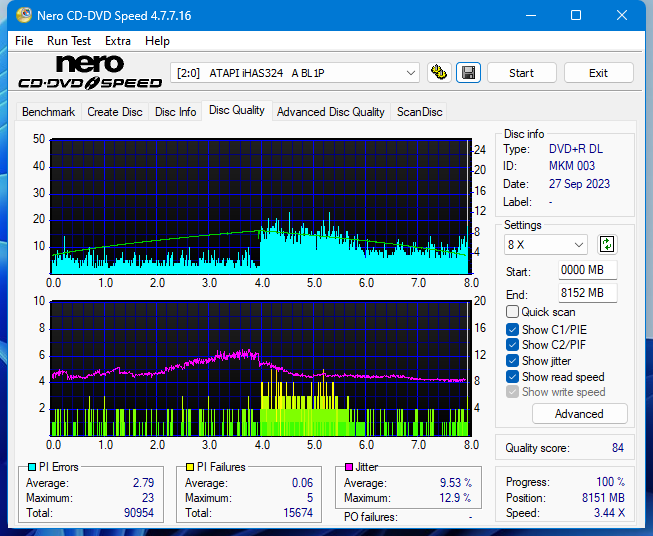Click the PI Errors maximum 23 value

[148, 498]
